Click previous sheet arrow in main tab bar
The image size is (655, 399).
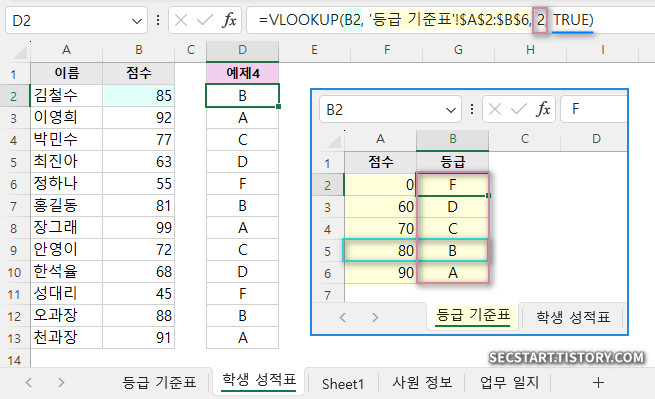(29, 382)
